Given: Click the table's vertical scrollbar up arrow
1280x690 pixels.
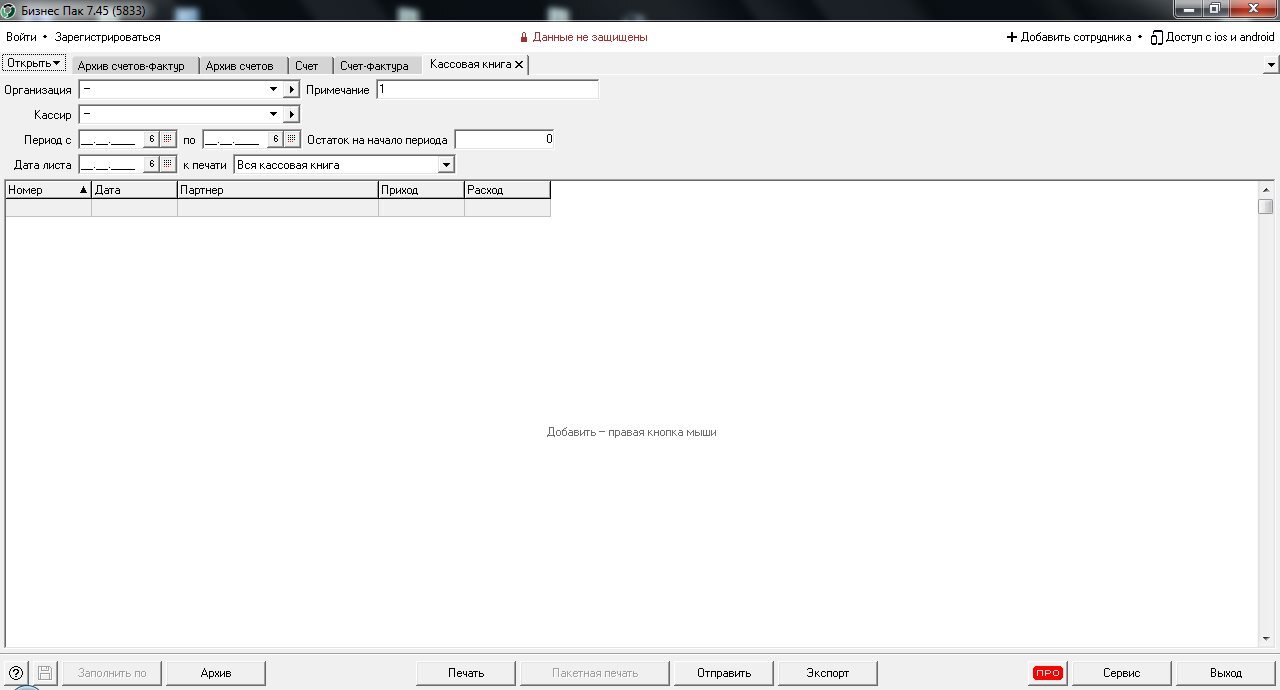Looking at the screenshot, I should click(x=1266, y=190).
